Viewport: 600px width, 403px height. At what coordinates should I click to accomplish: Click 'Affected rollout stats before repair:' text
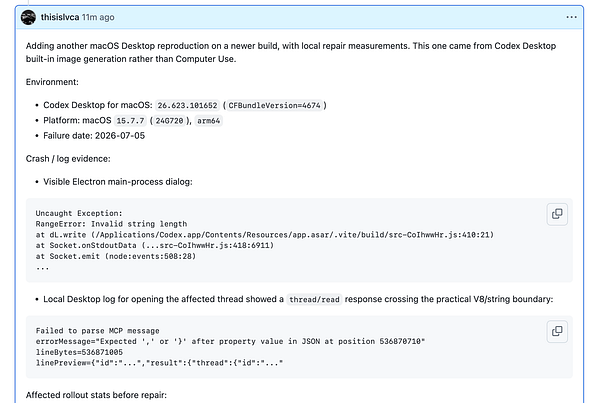[x=96, y=395]
